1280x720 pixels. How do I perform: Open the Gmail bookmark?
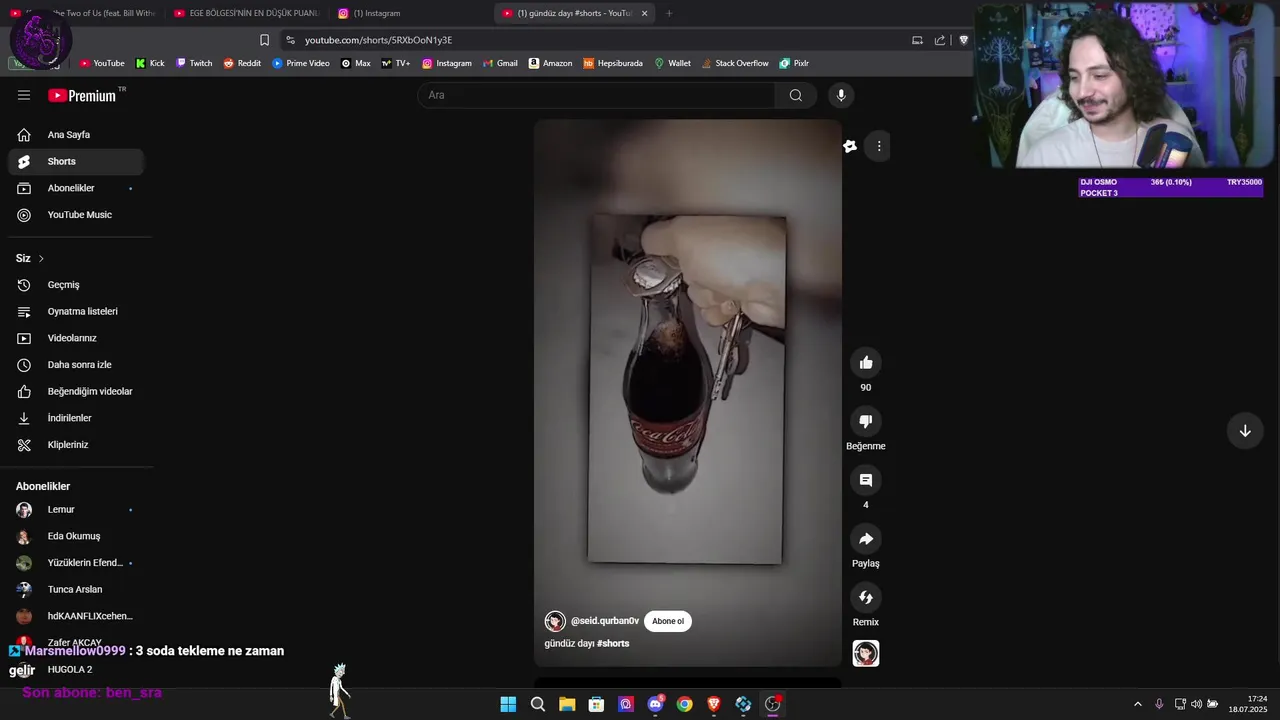pyautogui.click(x=500, y=63)
